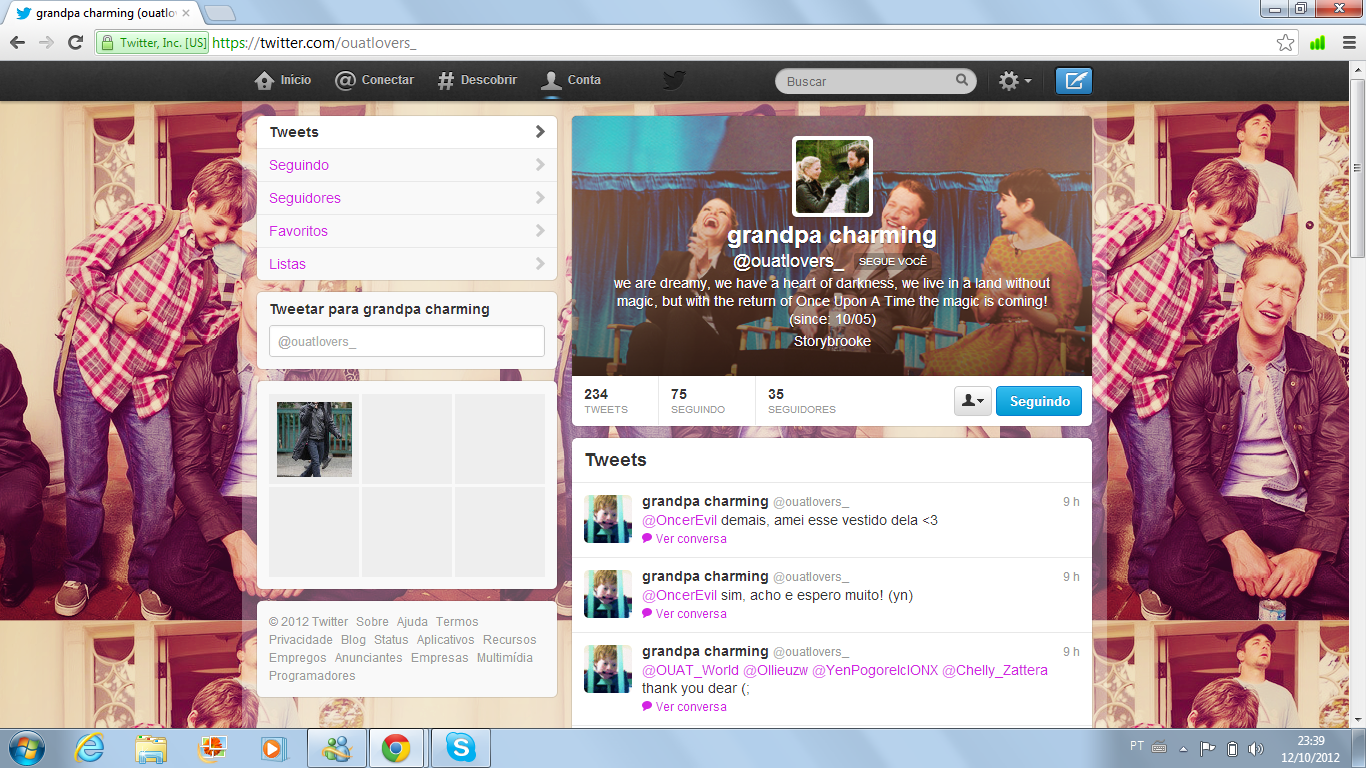Viewport: 1366px width, 768px height.
Task: Open the Ajuda footer link
Action: pos(412,622)
